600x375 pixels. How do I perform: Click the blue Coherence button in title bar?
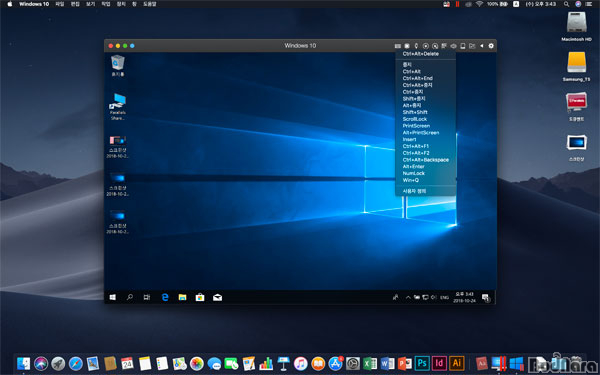point(132,46)
